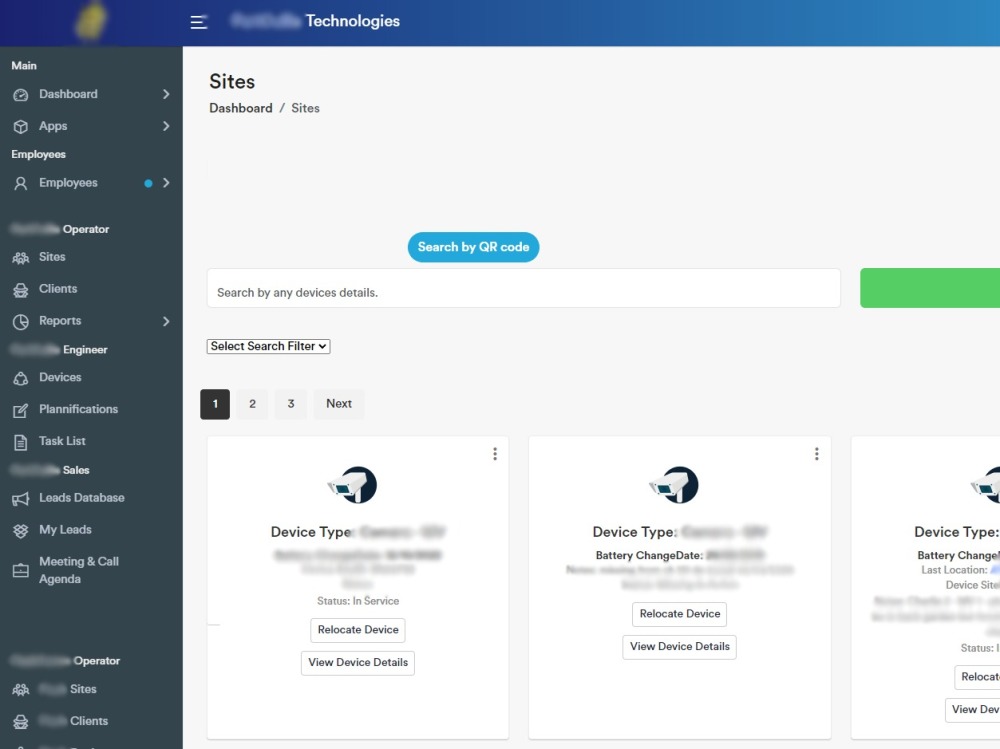The width and height of the screenshot is (1000, 749).
Task: Toggle the hamburger menu in the header
Action: (198, 22)
